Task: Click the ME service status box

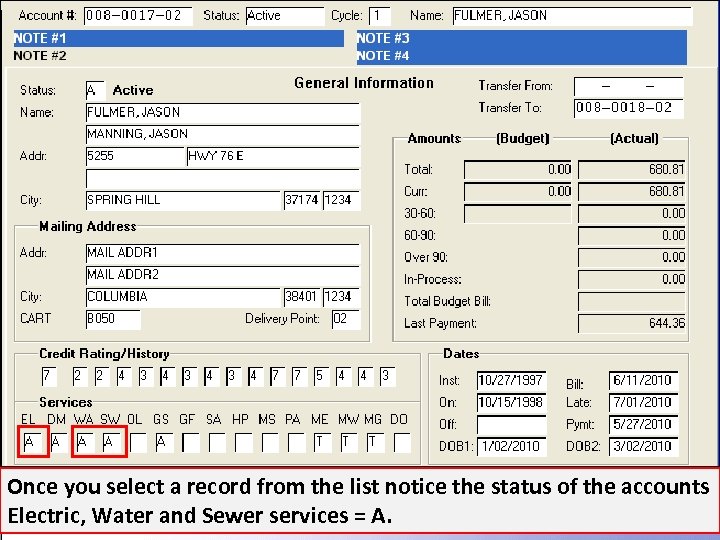Action: tap(323, 443)
